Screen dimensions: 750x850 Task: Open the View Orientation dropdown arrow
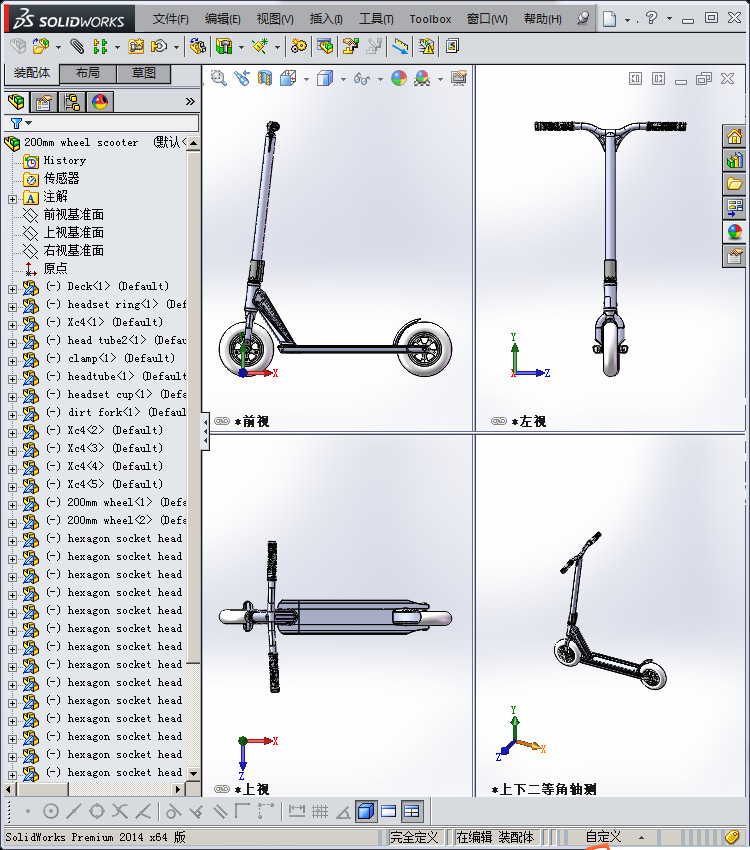306,79
